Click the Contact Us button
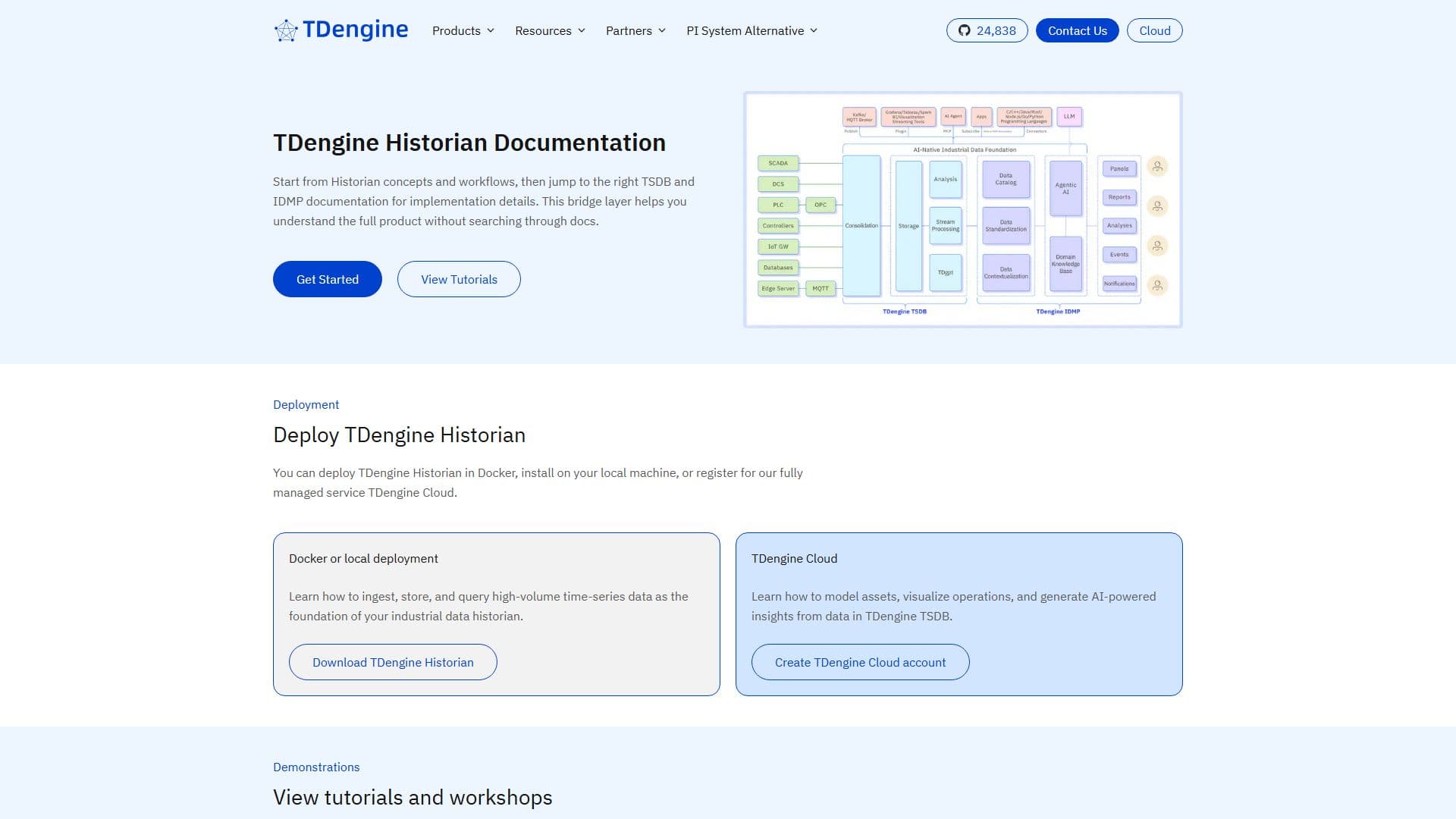The height and width of the screenshot is (819, 1456). pos(1077,30)
